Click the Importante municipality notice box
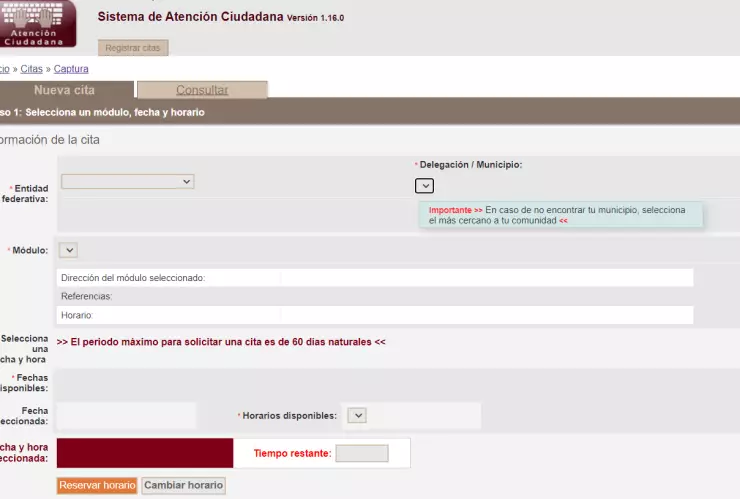The image size is (740, 499). (x=560, y=215)
